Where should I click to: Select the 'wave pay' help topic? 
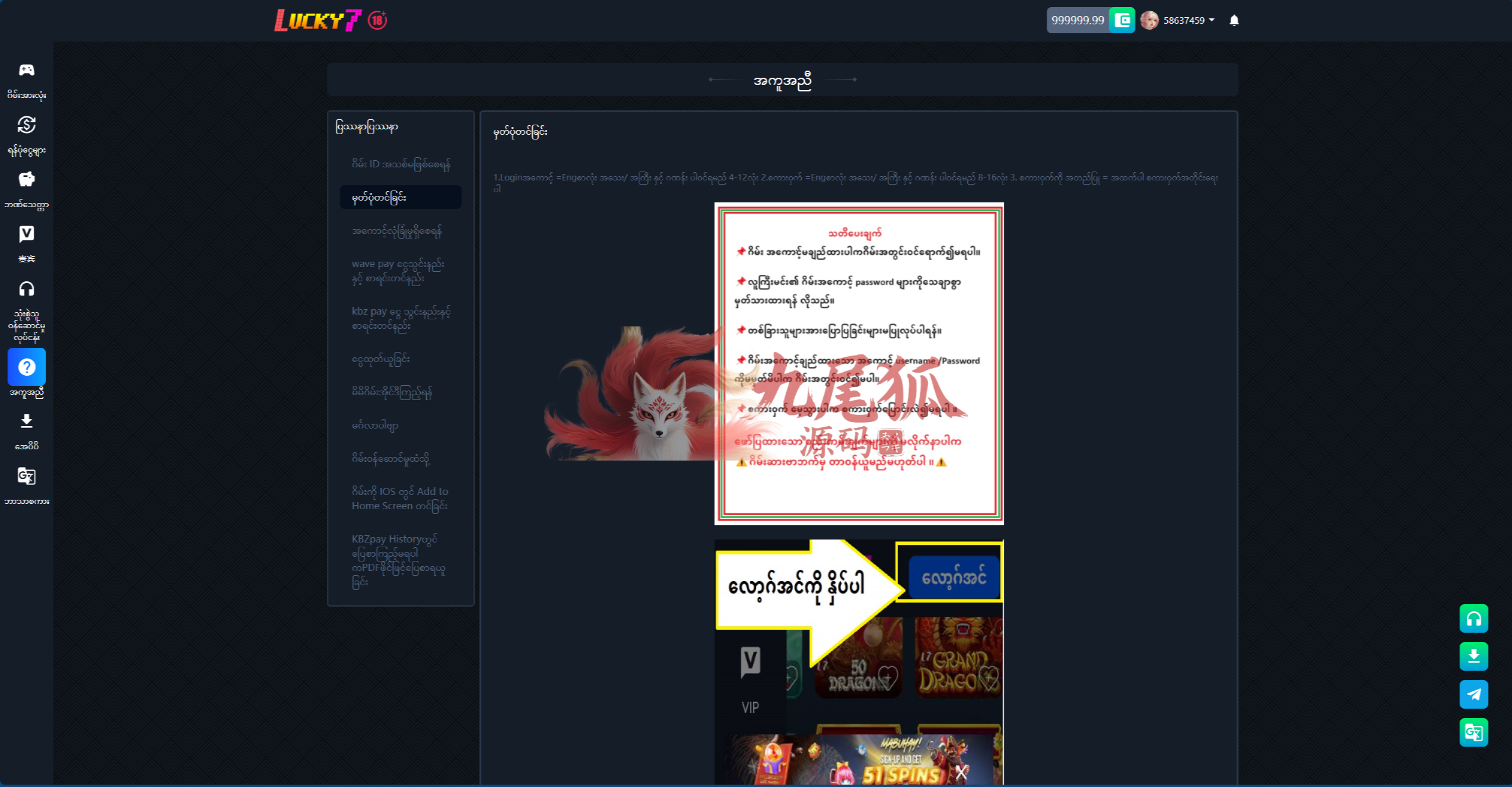(x=398, y=271)
